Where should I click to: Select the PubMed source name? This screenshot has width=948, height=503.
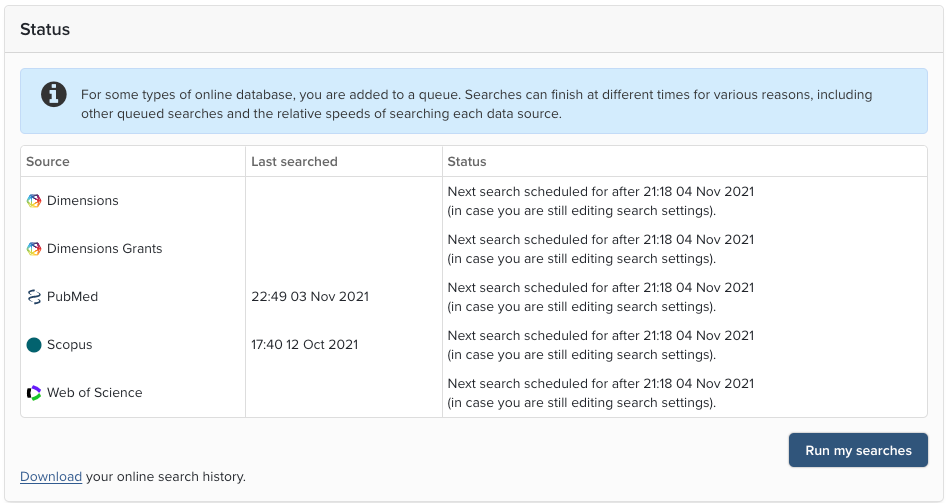pos(72,297)
